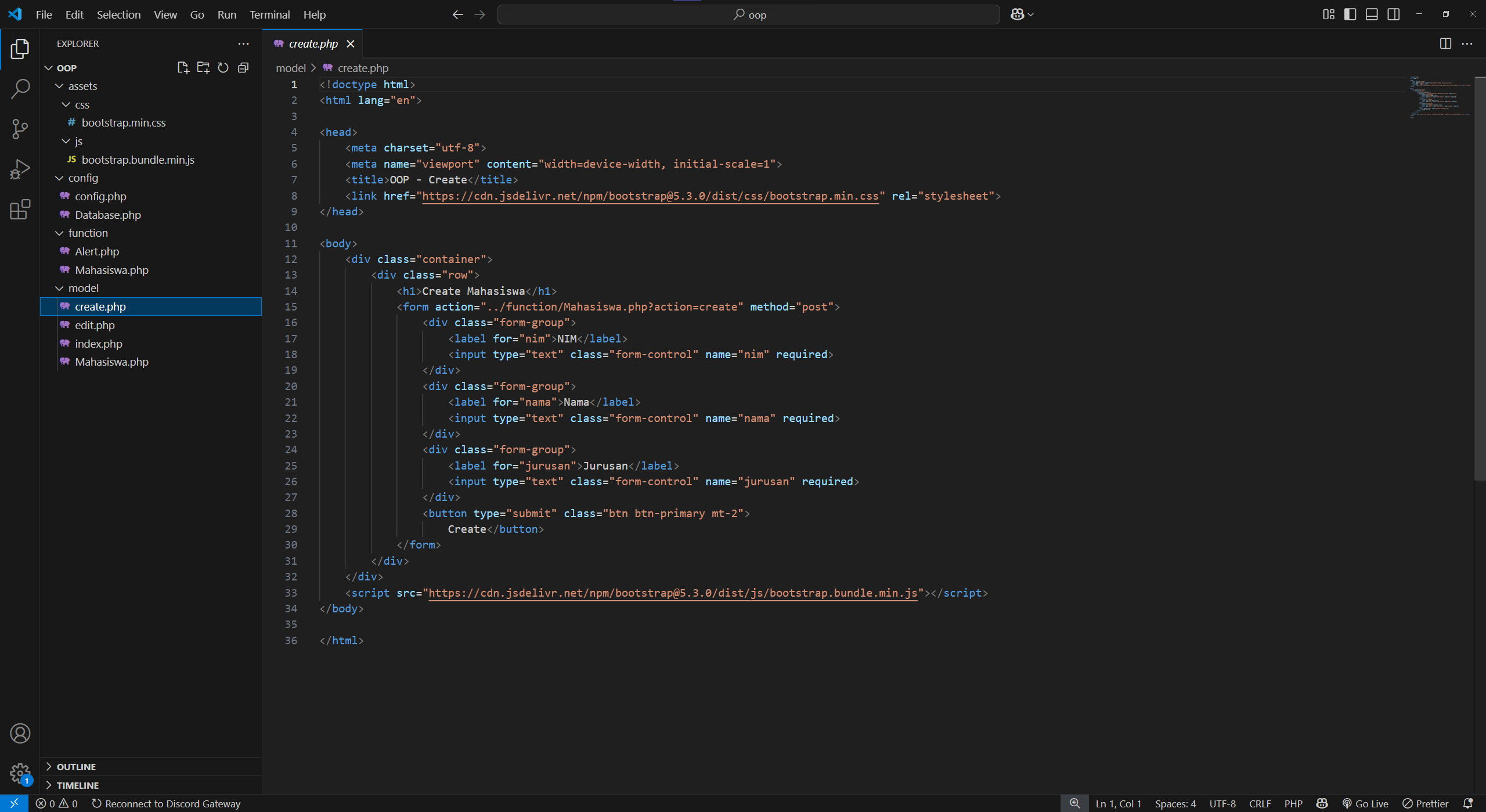Refresh the Explorer file tree

click(x=223, y=67)
